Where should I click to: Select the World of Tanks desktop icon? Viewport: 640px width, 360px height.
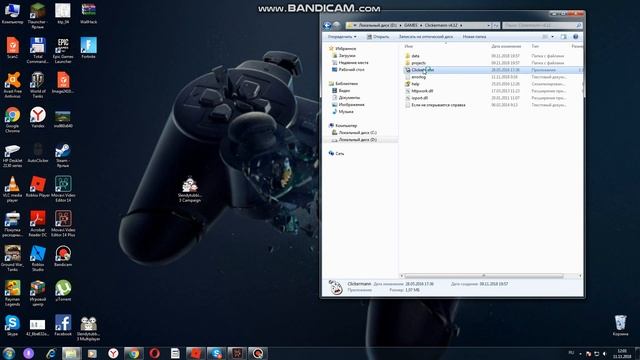point(38,85)
